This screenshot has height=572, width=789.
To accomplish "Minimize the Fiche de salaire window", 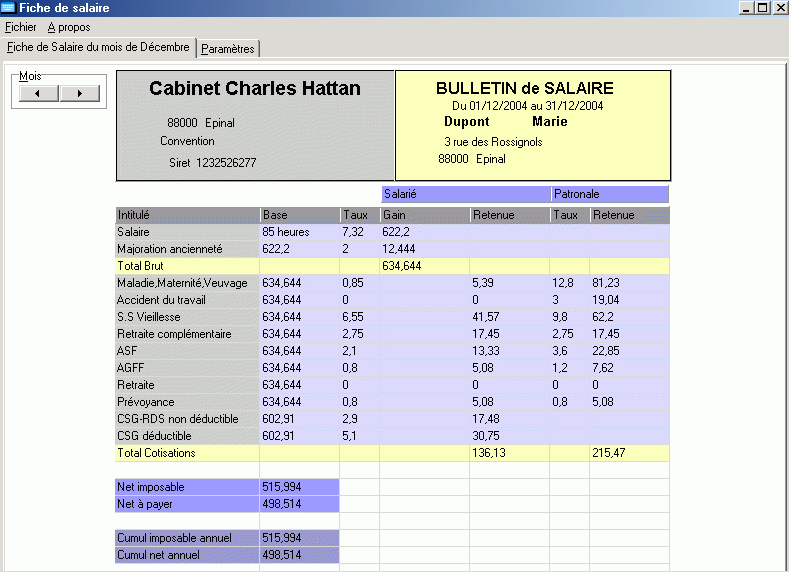I will click(746, 8).
